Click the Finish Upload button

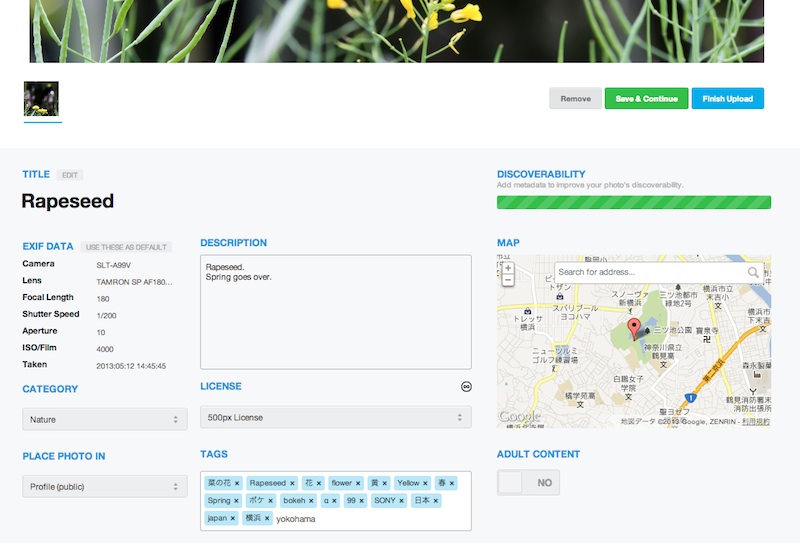pyautogui.click(x=727, y=99)
